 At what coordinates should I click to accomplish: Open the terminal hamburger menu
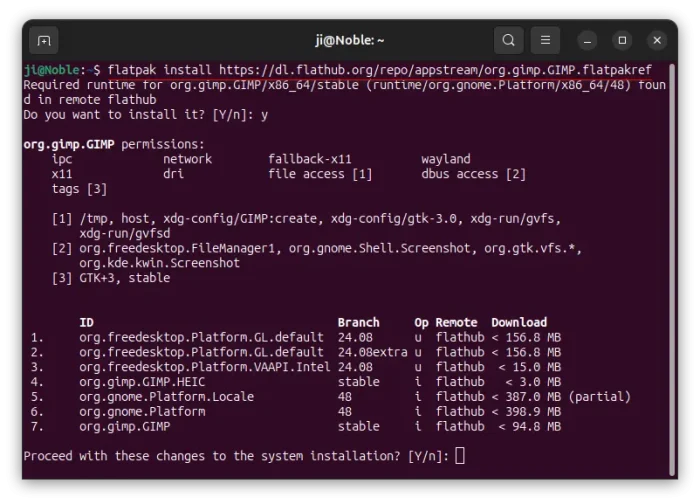point(545,40)
